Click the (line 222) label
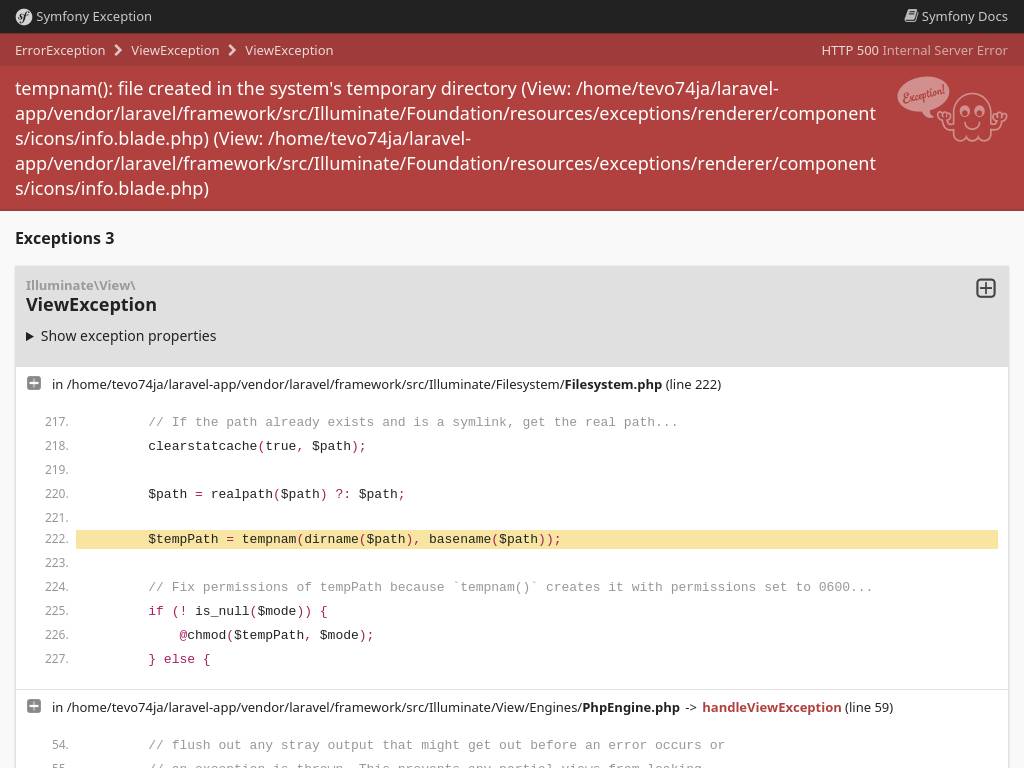Screen dimensions: 1024x768 [x=693, y=384]
